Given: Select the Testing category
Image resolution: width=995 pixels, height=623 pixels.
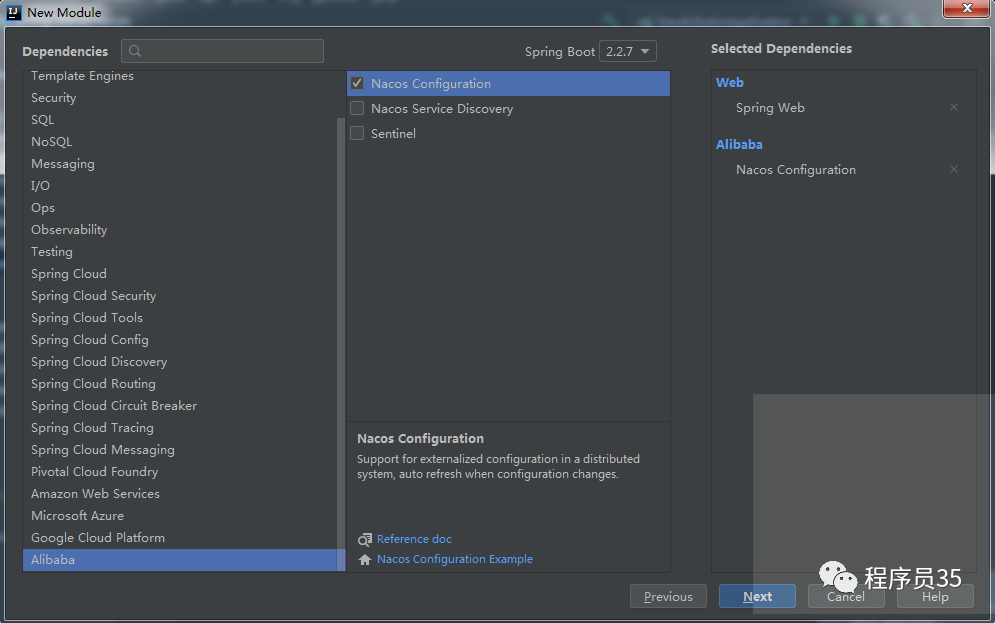Looking at the screenshot, I should 180,252.
